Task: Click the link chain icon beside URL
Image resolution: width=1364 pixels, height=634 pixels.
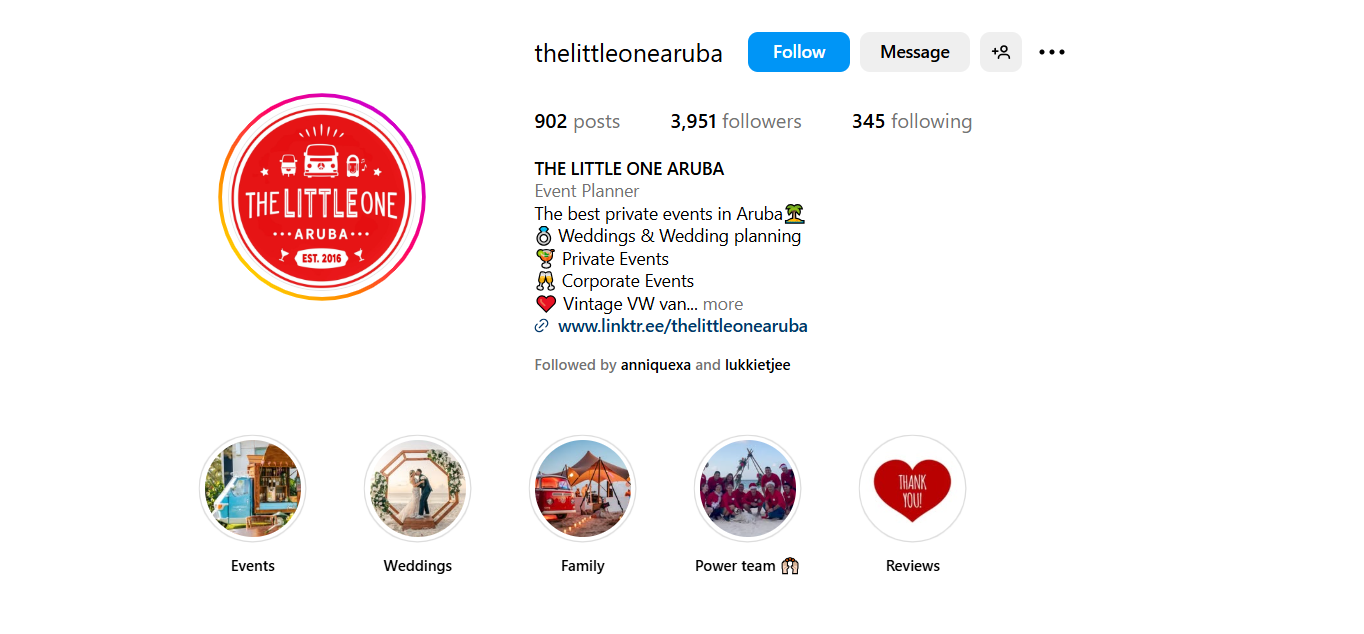Action: click(542, 326)
